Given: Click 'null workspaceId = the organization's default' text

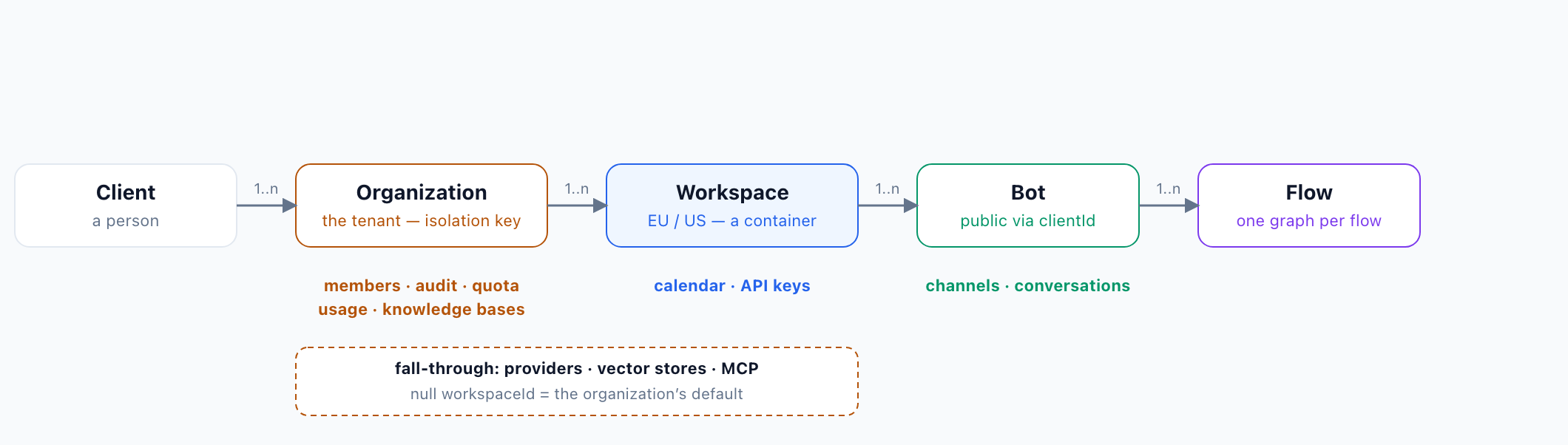Looking at the screenshot, I should [x=577, y=394].
